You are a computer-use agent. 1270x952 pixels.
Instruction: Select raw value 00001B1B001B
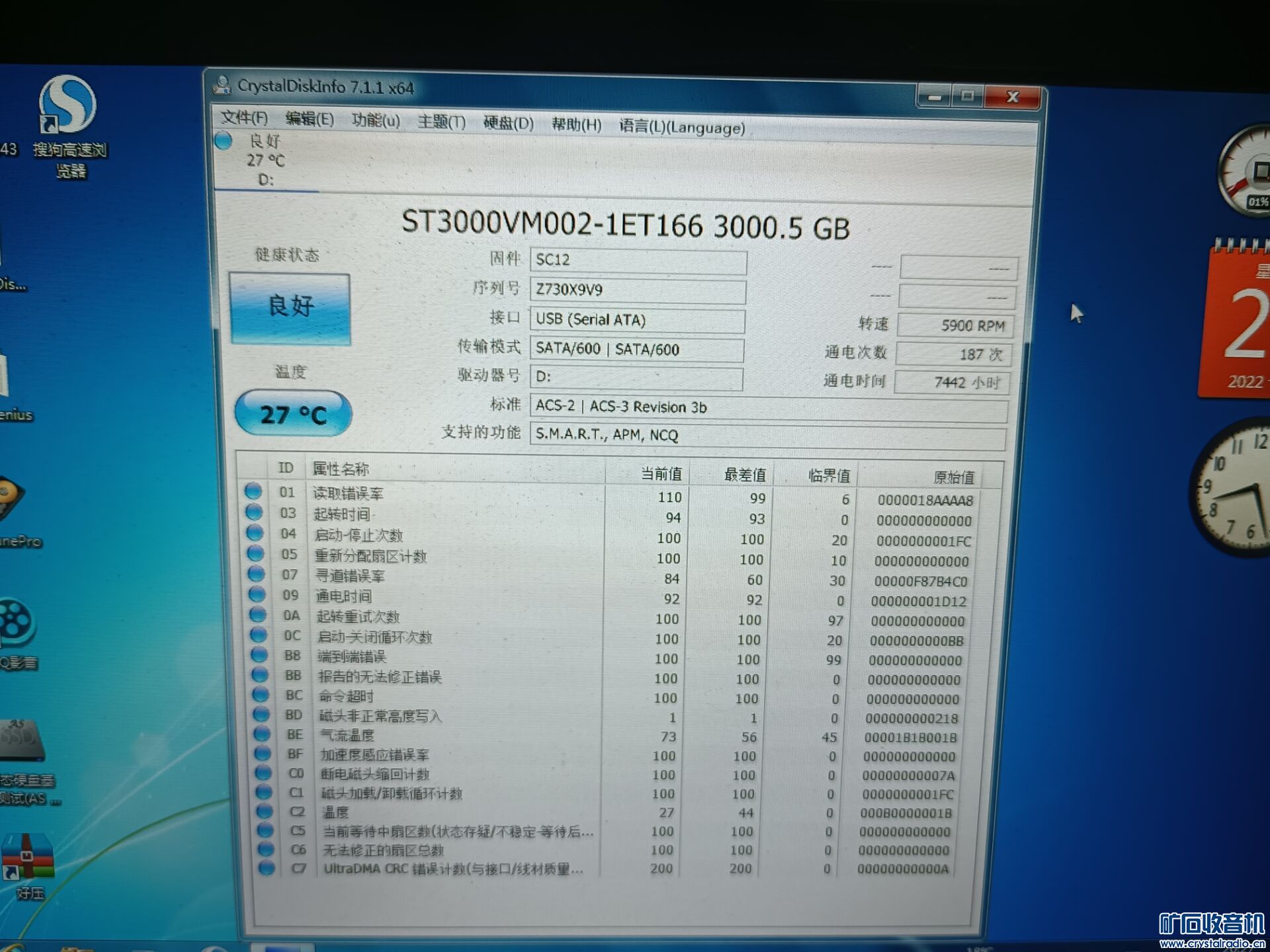point(911,738)
